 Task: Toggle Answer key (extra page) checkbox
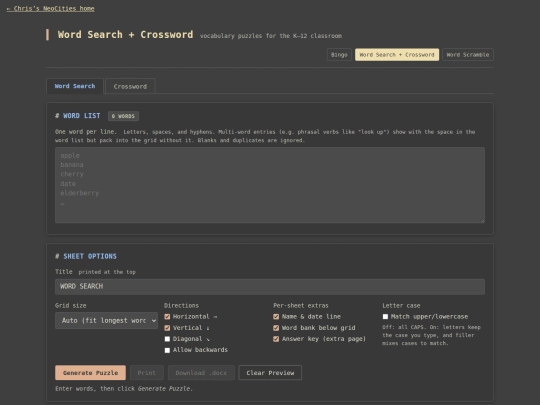tap(276, 339)
